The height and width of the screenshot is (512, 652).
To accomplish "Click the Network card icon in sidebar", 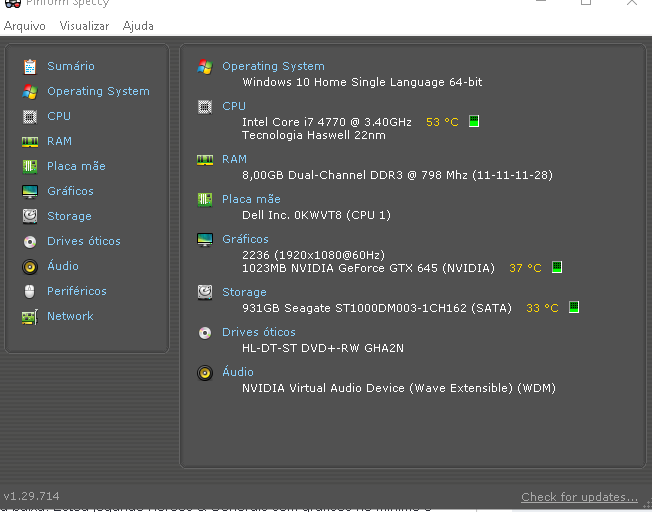I will (x=30, y=317).
